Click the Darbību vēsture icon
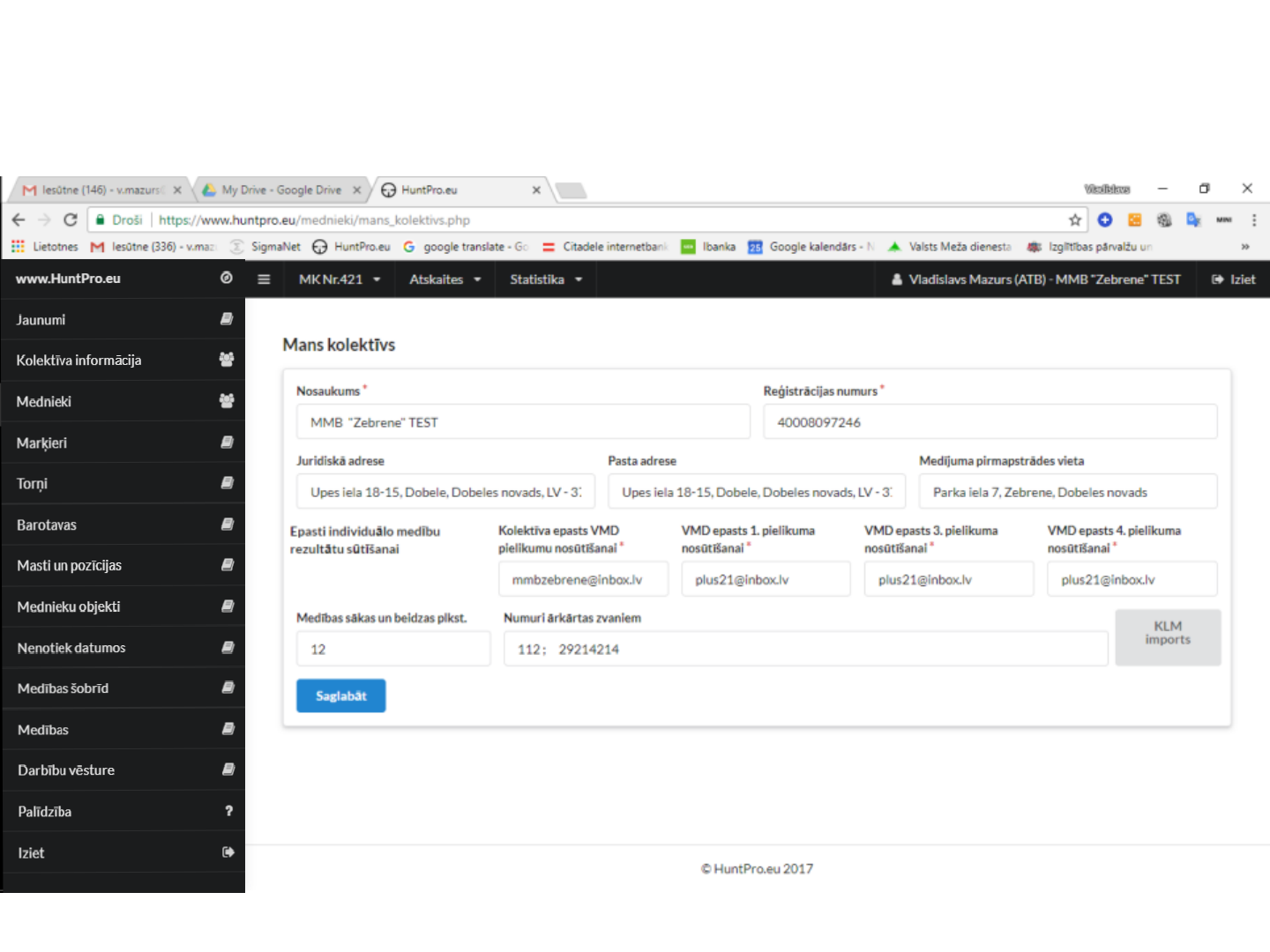Image resolution: width=1270 pixels, height=952 pixels. click(x=228, y=770)
